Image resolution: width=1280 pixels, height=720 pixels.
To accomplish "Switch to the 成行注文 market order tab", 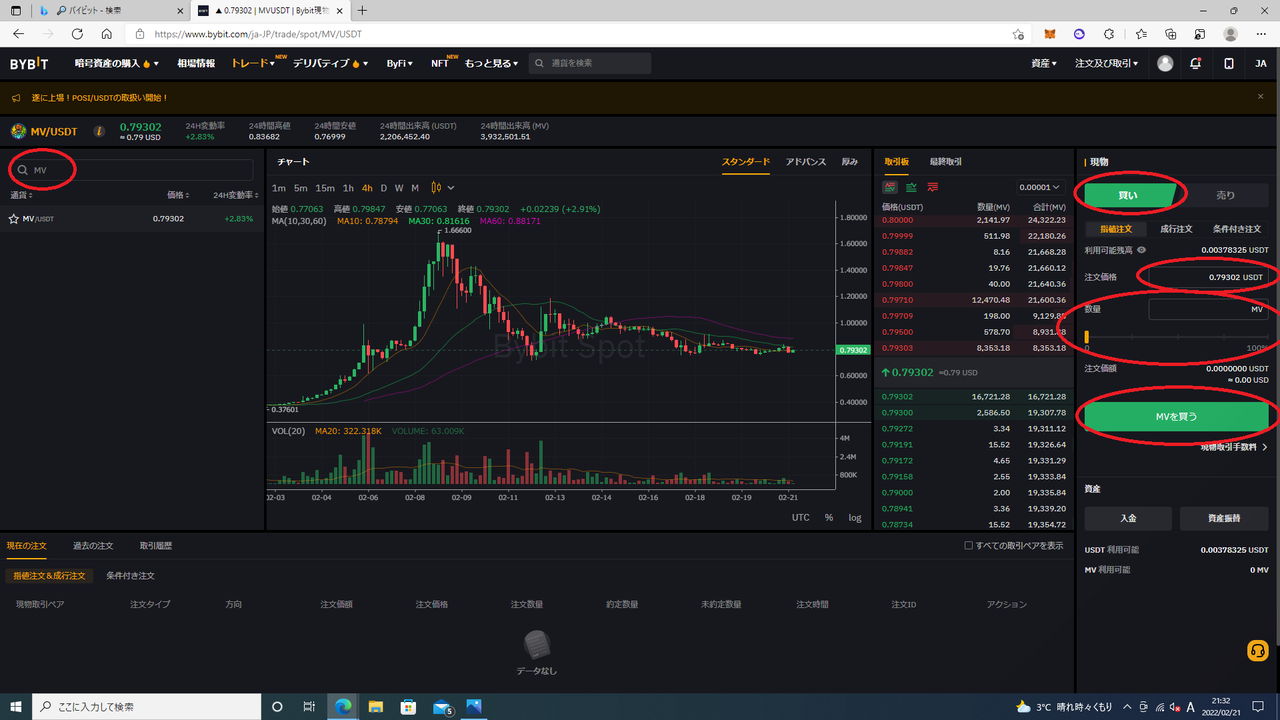I will point(1176,229).
